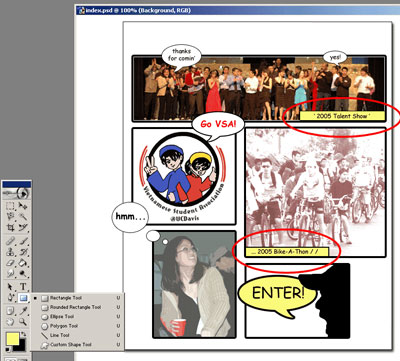Screen dimensions: 400x361
Task: Select the Move tool
Action: 23,206
